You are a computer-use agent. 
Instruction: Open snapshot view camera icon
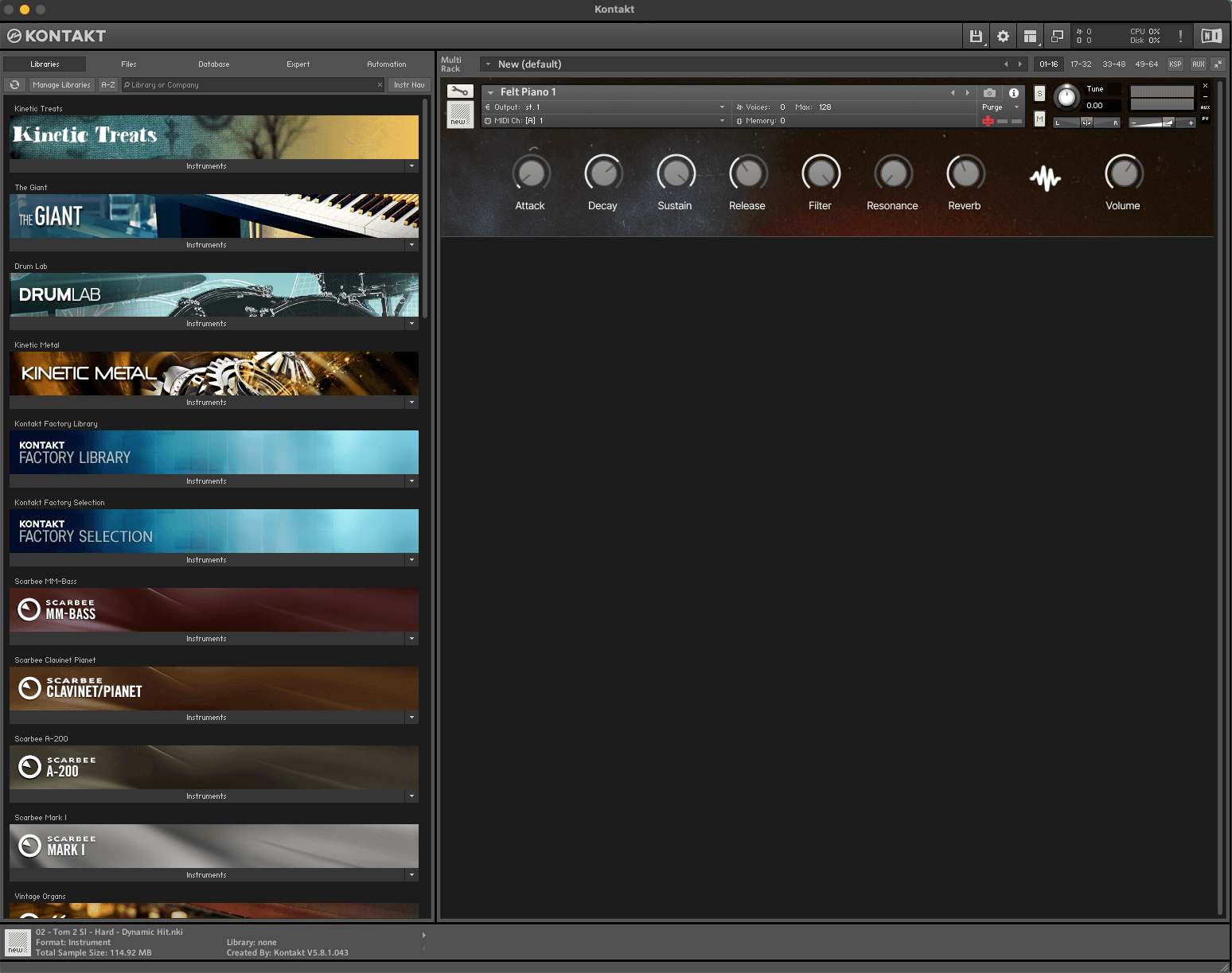coord(989,92)
